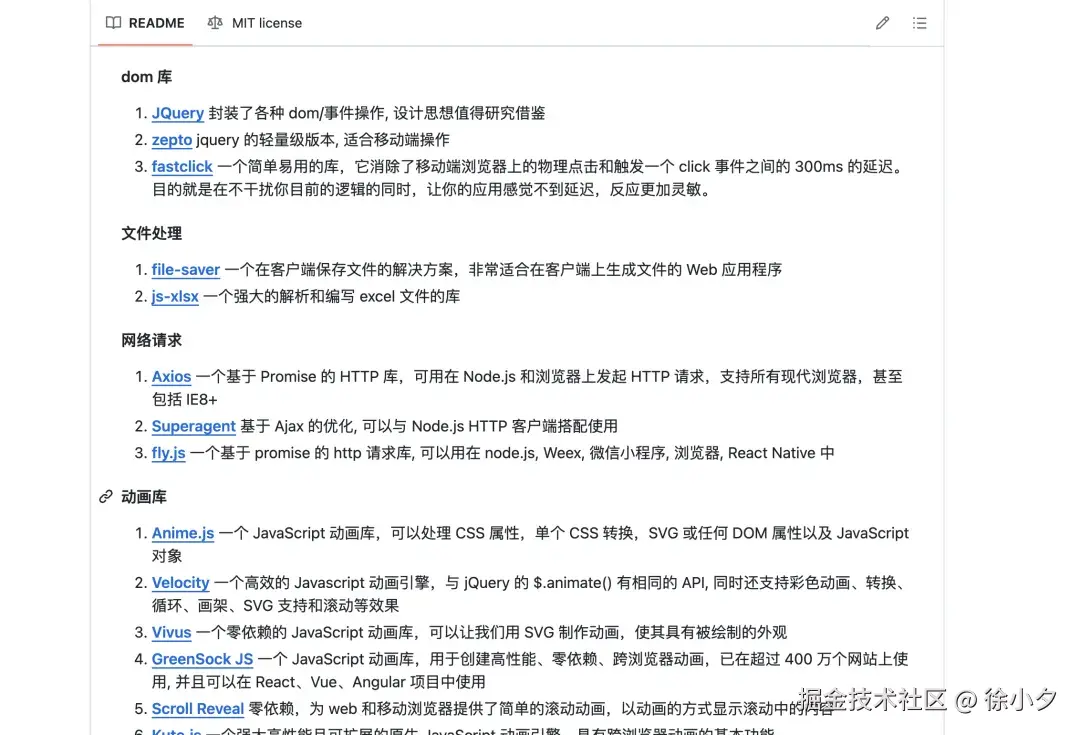
Task: Click the anchor link icon beside 动画库
Action: click(106, 496)
